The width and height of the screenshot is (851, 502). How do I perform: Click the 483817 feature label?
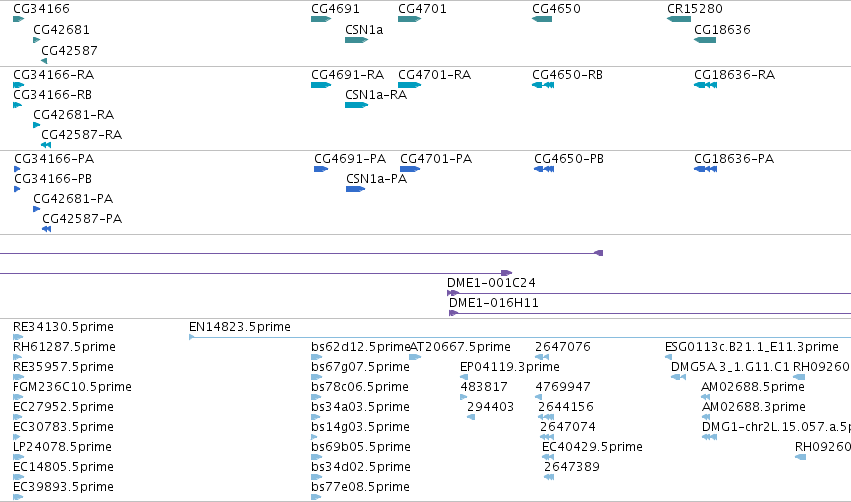click(x=484, y=387)
